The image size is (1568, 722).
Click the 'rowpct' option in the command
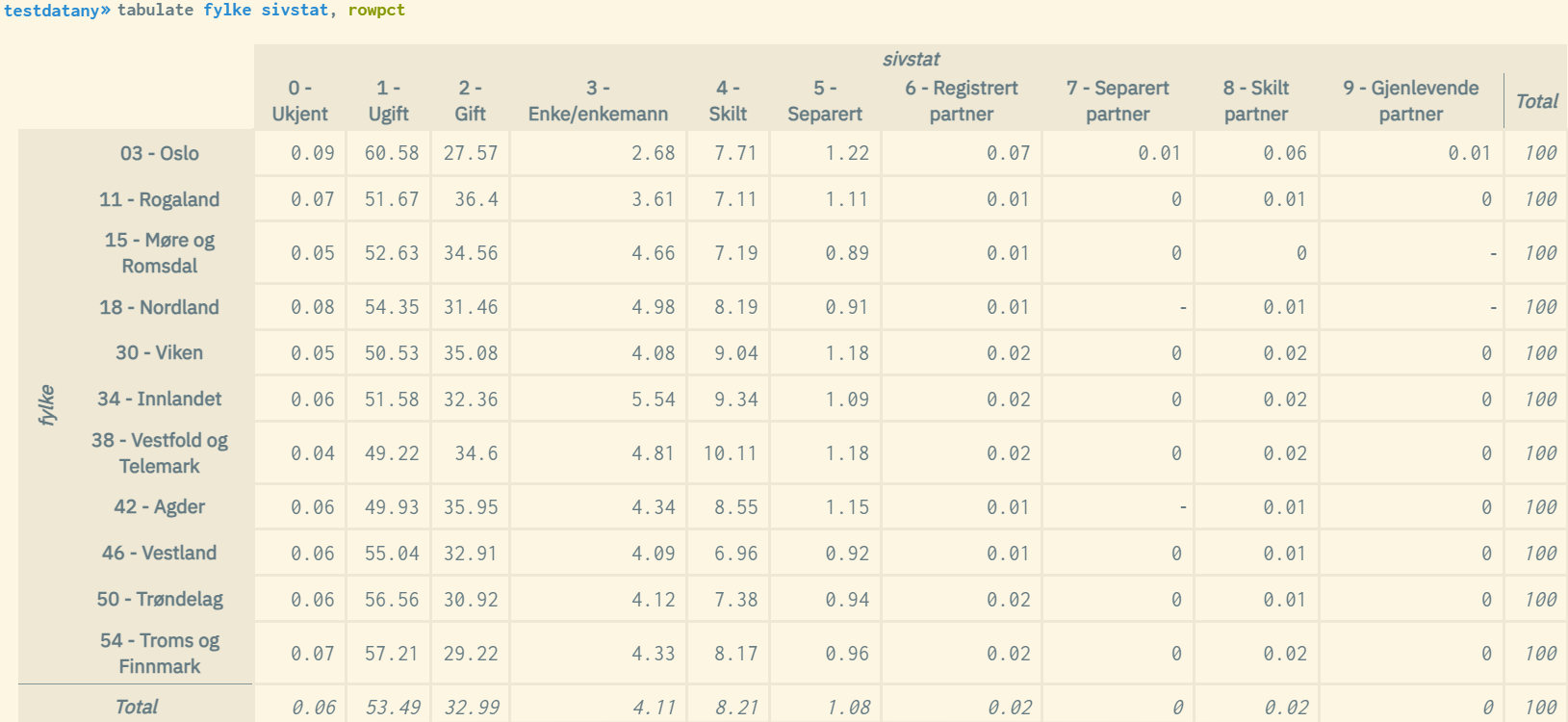point(376,11)
